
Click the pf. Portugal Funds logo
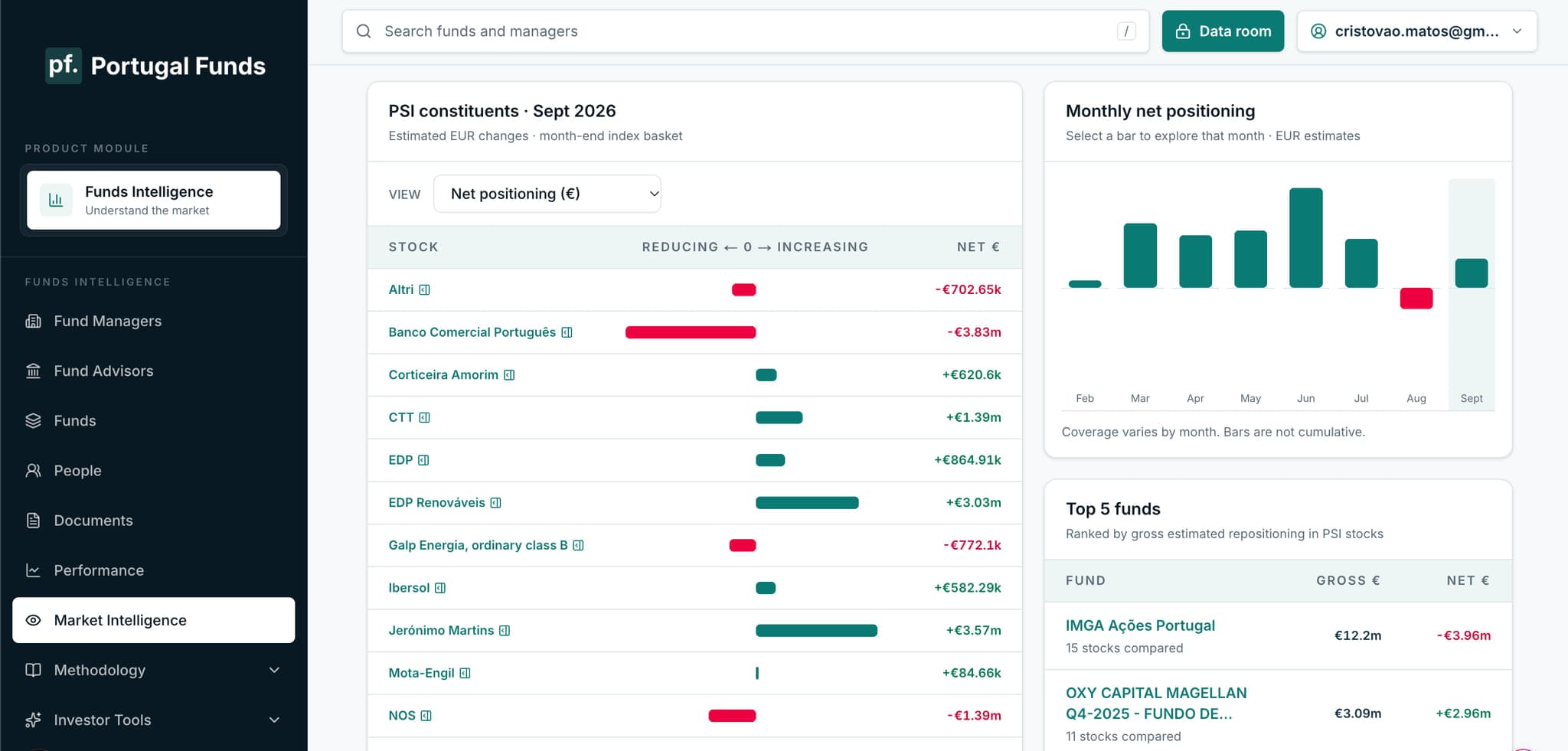(155, 66)
